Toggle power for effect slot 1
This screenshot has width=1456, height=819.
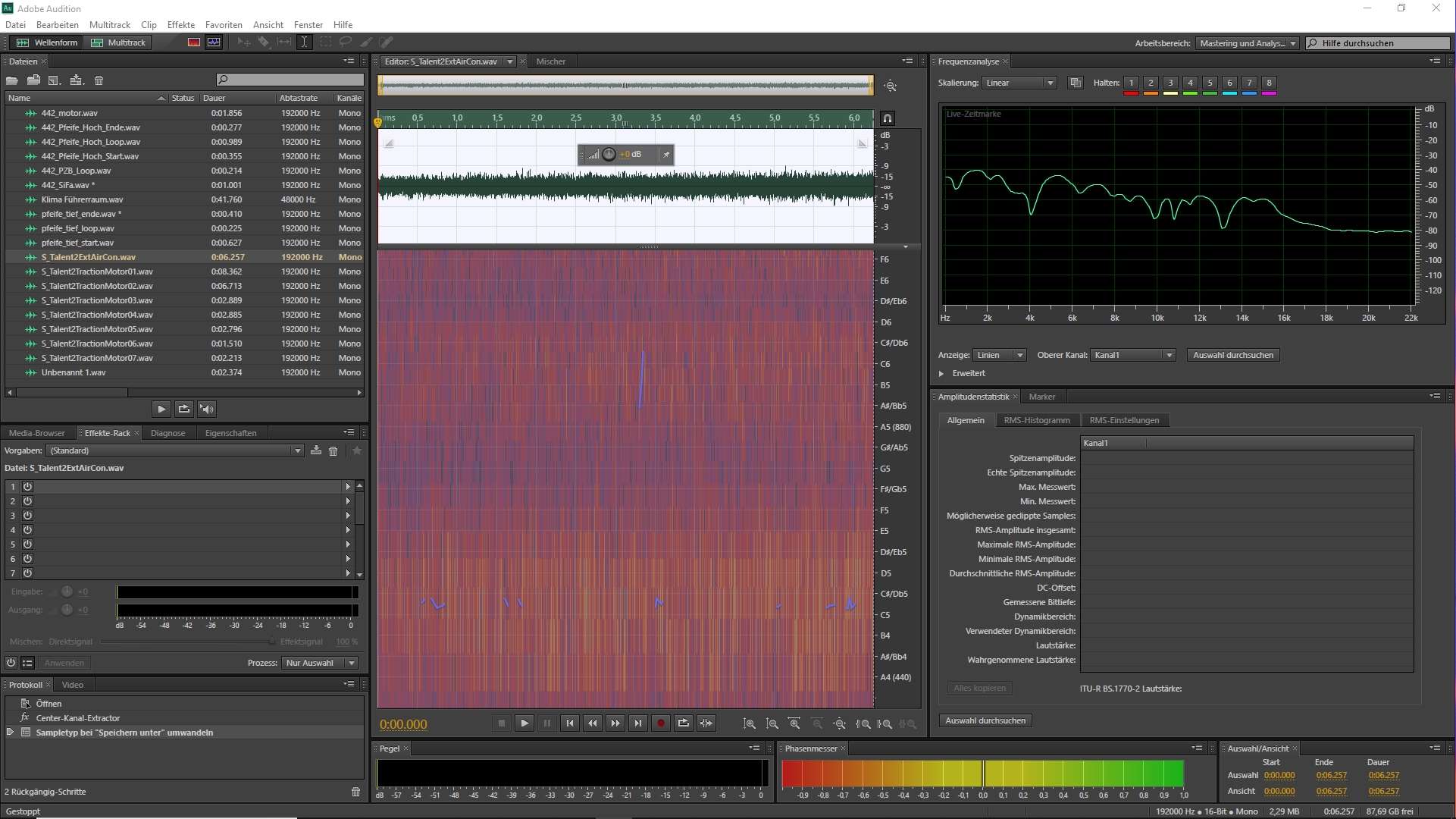click(x=27, y=487)
